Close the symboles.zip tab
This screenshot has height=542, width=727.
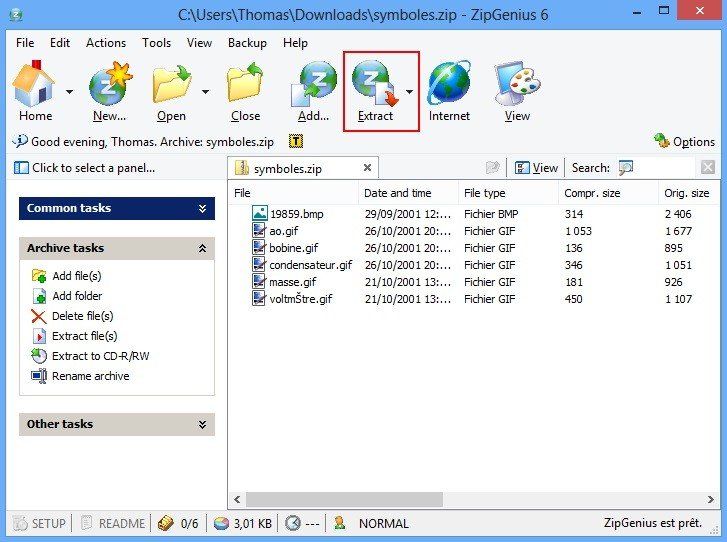point(367,167)
